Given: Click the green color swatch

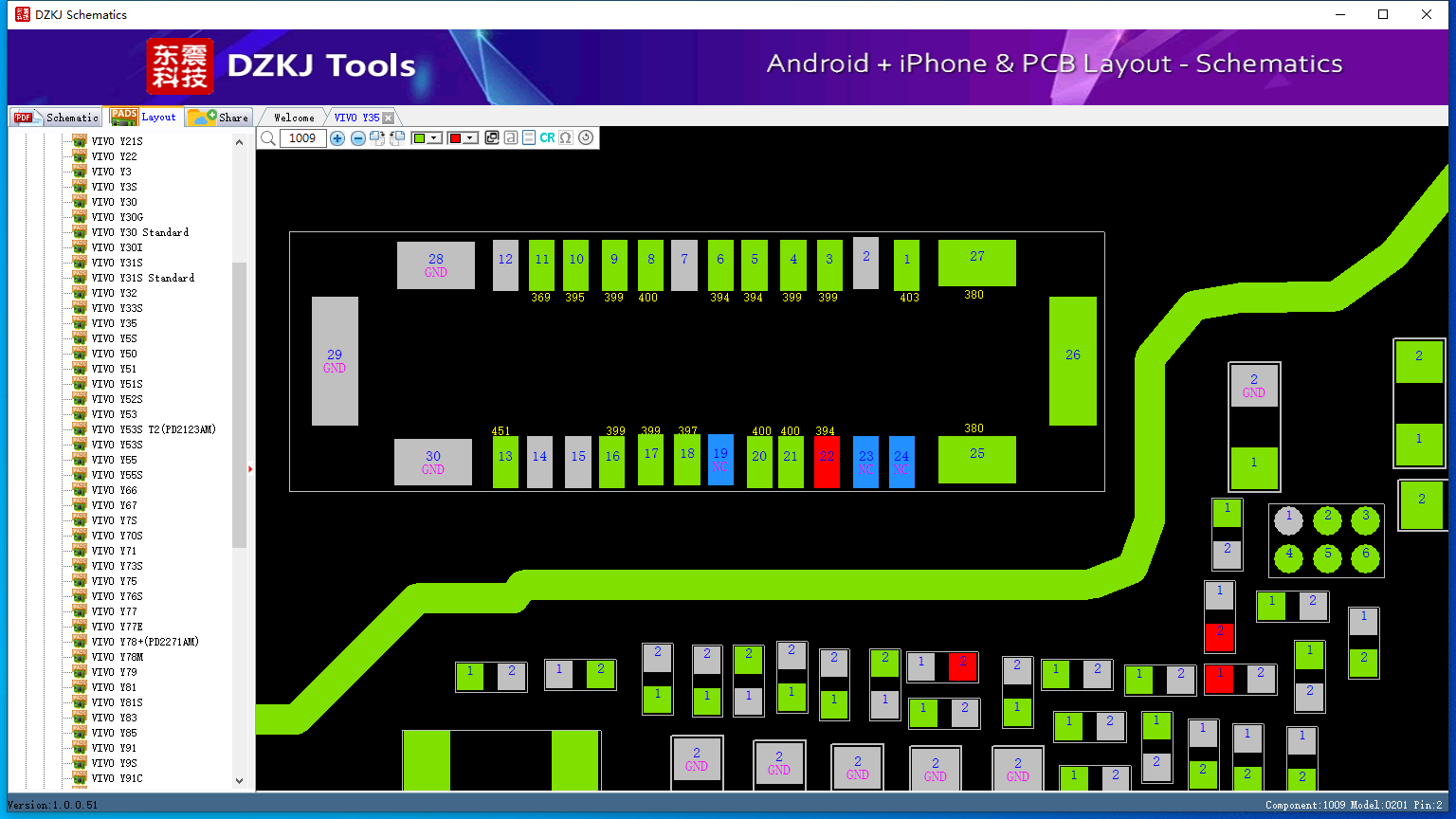Looking at the screenshot, I should click(419, 138).
